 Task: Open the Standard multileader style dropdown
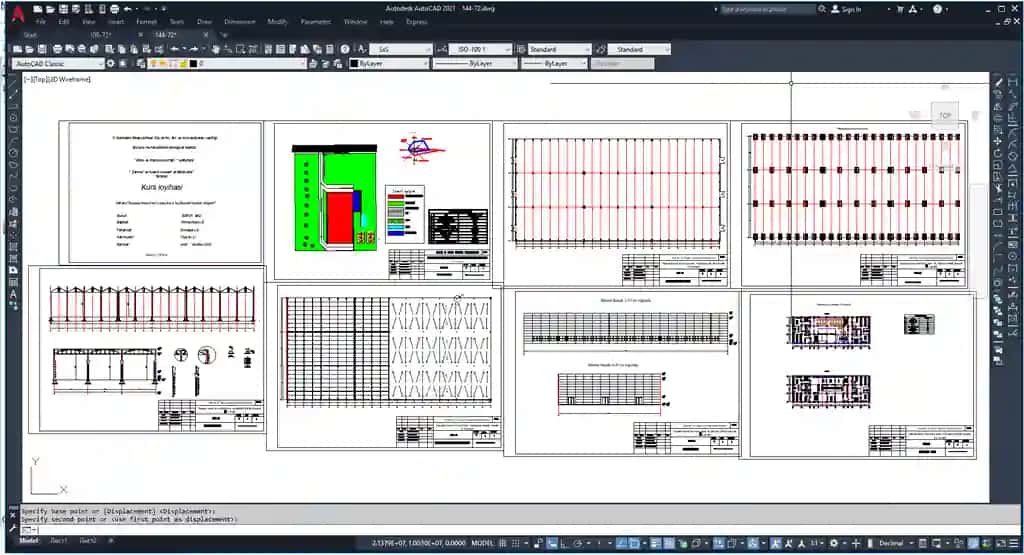(x=639, y=49)
